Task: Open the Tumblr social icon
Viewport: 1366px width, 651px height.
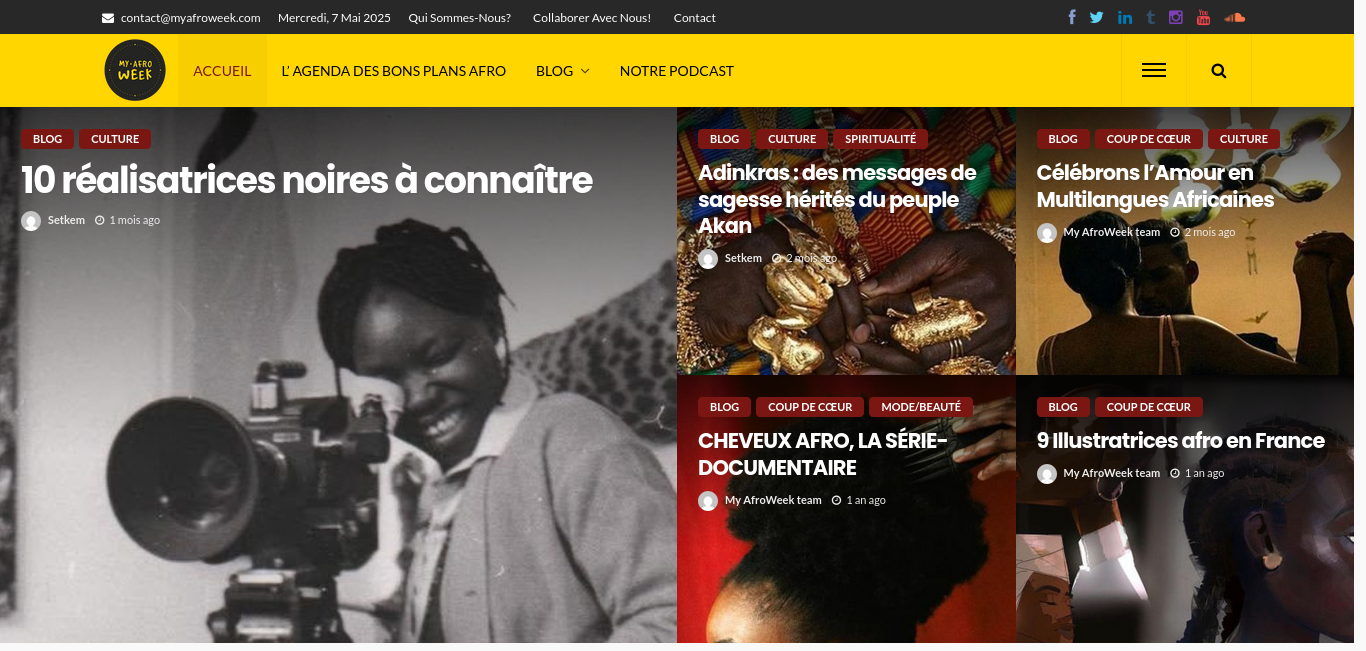Action: tap(1151, 17)
